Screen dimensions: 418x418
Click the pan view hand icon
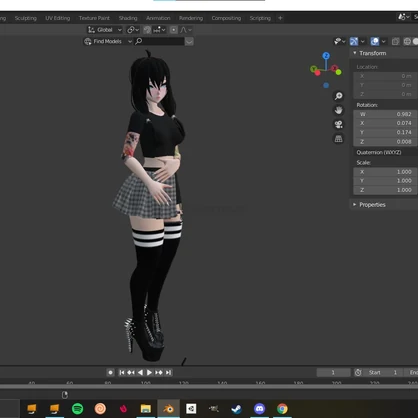coord(339,110)
